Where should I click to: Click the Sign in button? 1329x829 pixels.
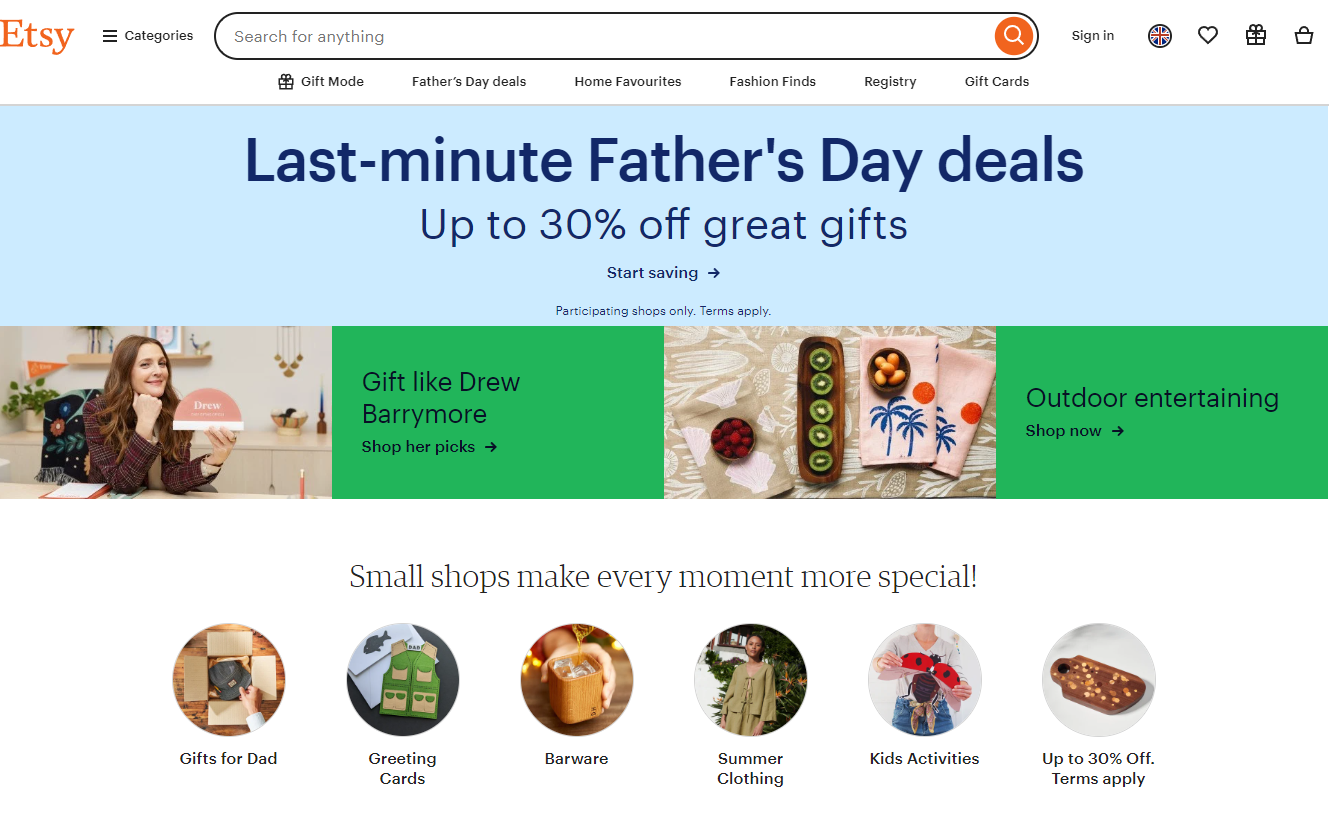coord(1093,36)
